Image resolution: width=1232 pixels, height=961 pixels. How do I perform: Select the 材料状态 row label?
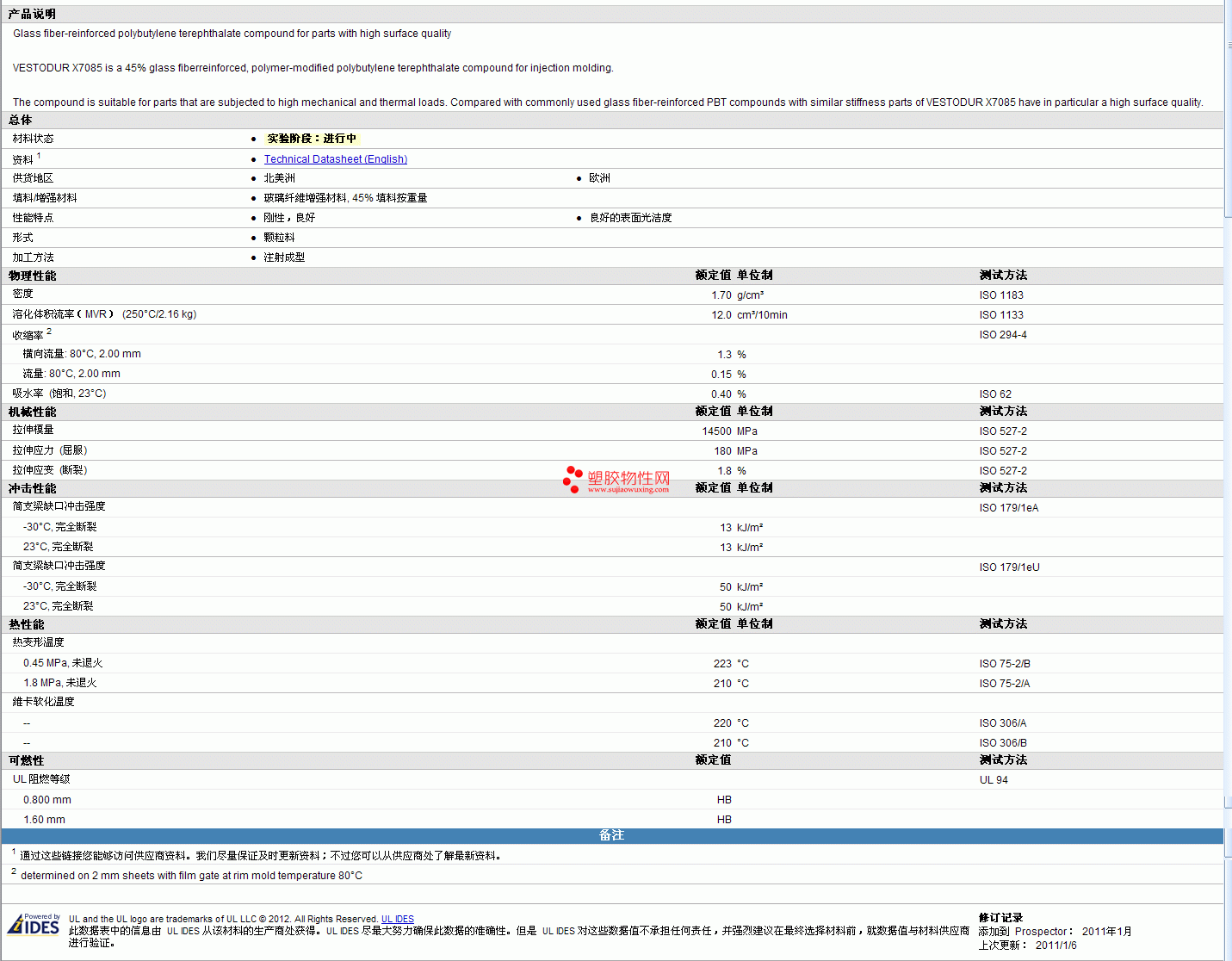(34, 139)
